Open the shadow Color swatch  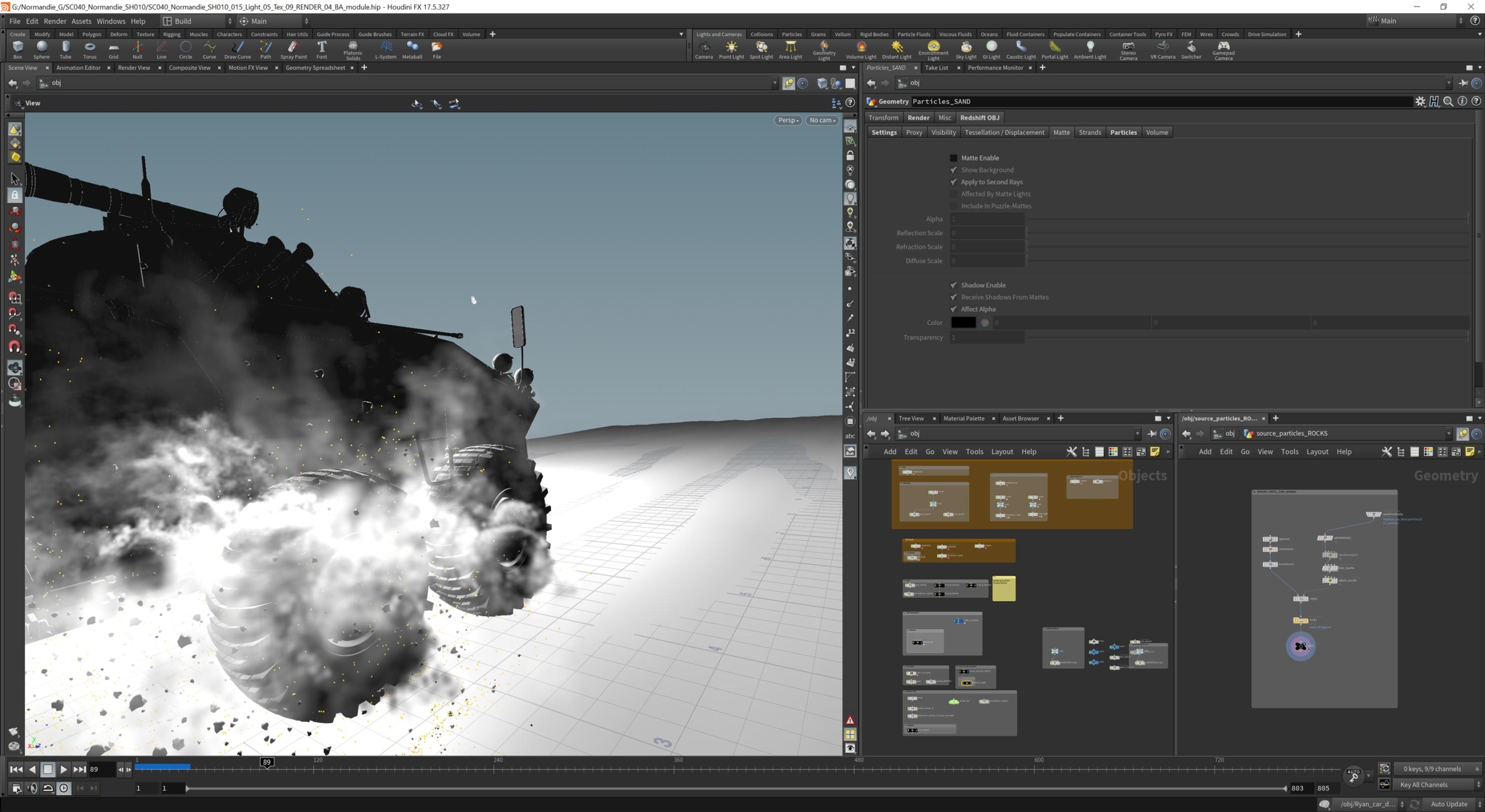coord(963,323)
